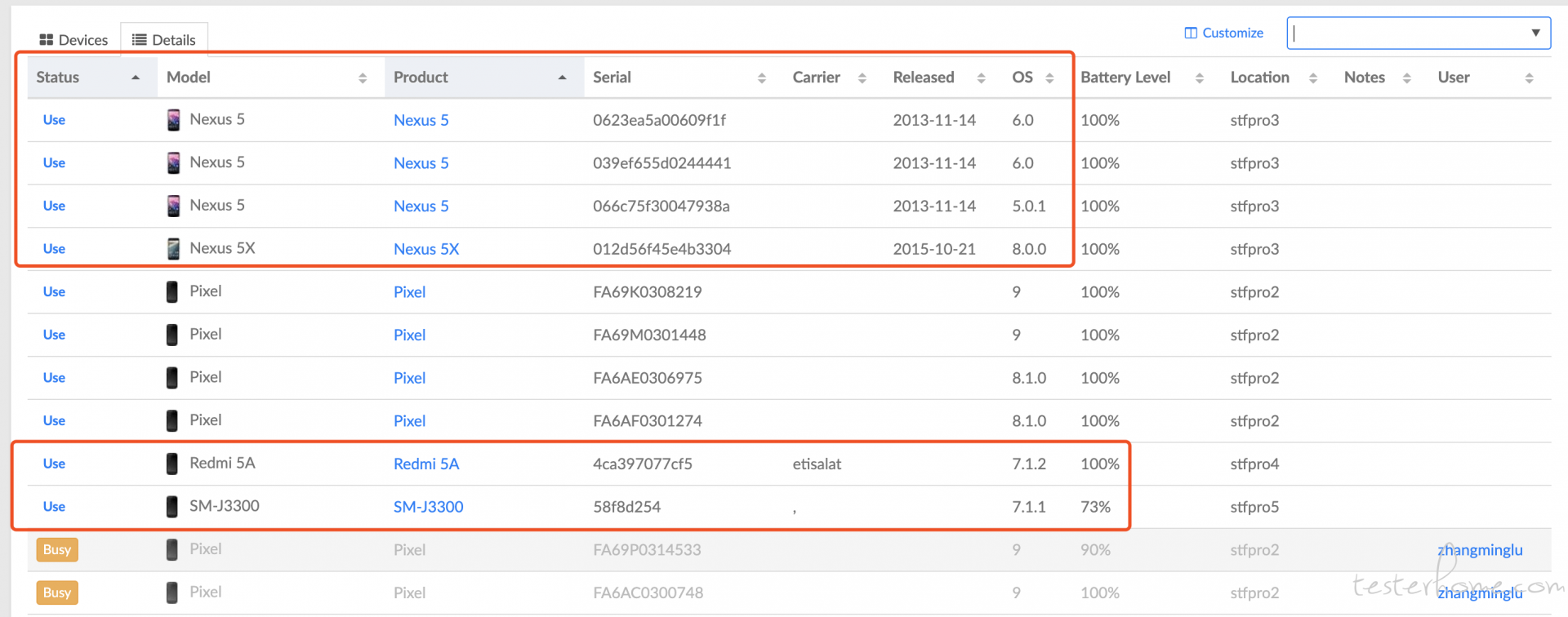Open Pixel product link for FA69K0308219
1568x617 pixels.
[410, 292]
